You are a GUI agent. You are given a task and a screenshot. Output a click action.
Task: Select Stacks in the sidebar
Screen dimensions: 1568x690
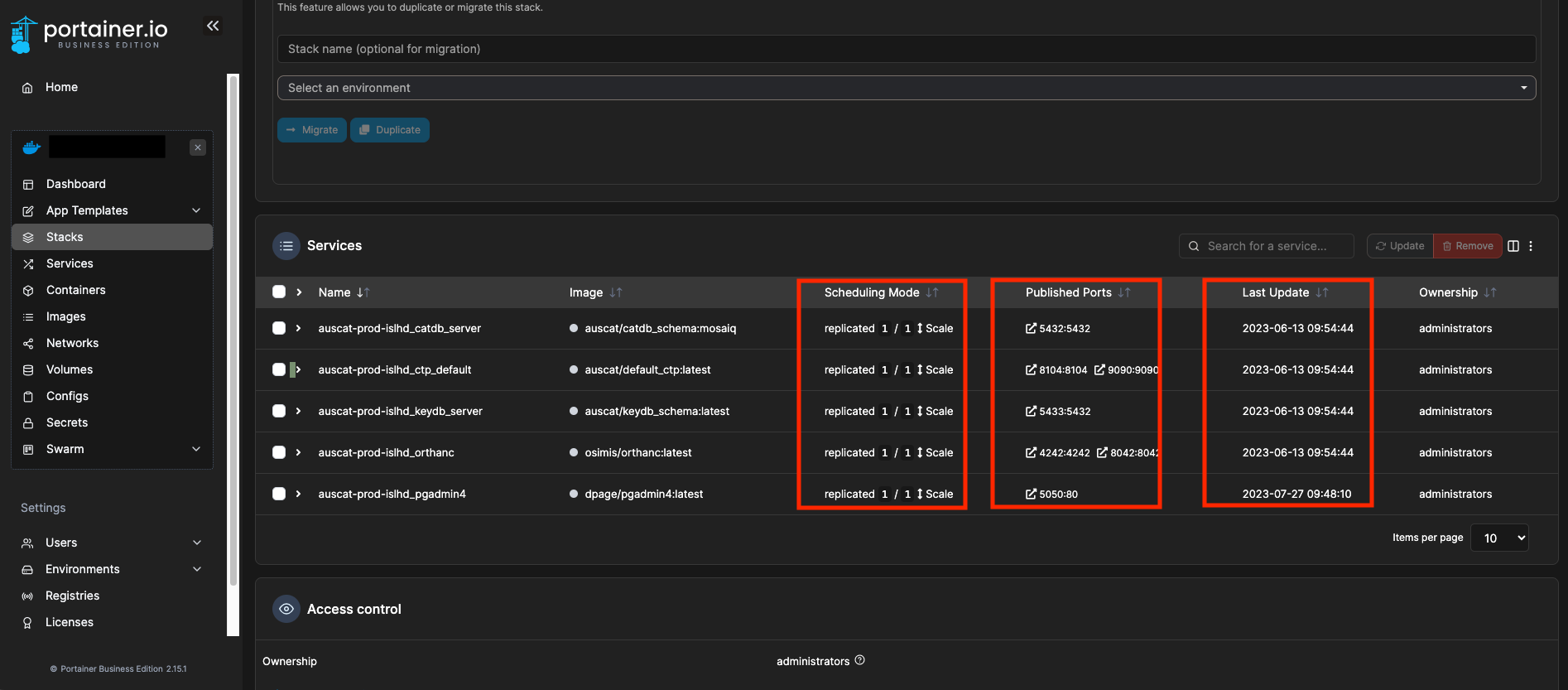(x=112, y=237)
